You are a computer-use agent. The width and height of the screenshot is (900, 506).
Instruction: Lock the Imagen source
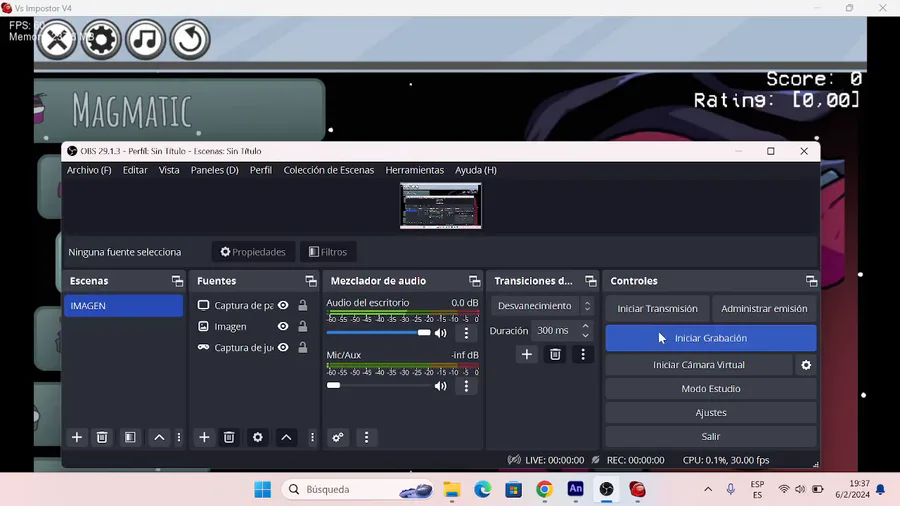302,326
